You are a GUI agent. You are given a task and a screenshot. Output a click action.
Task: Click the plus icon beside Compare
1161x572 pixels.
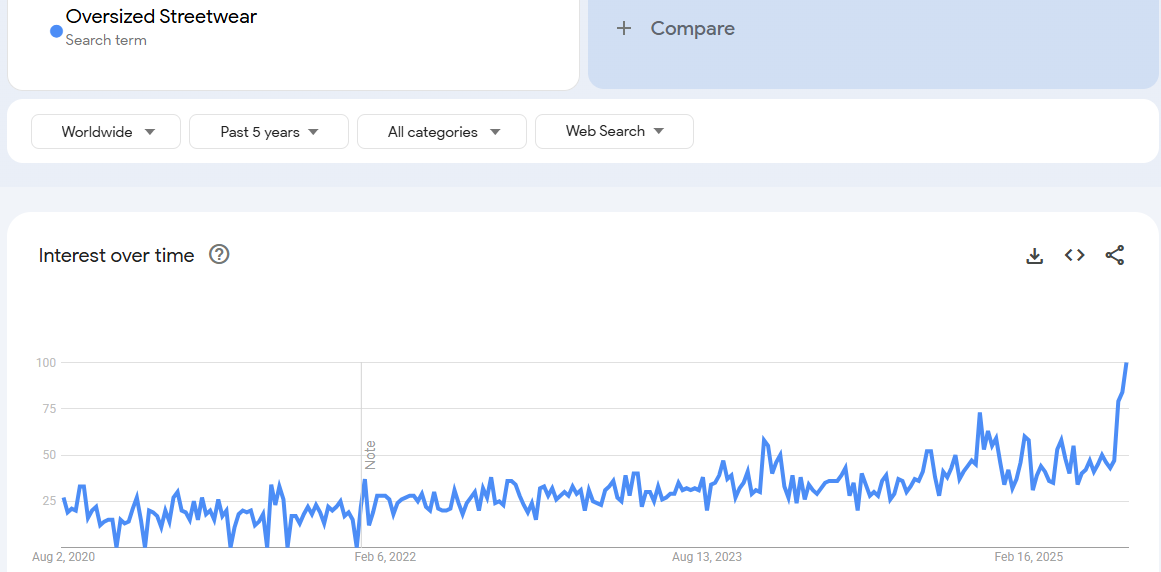624,29
